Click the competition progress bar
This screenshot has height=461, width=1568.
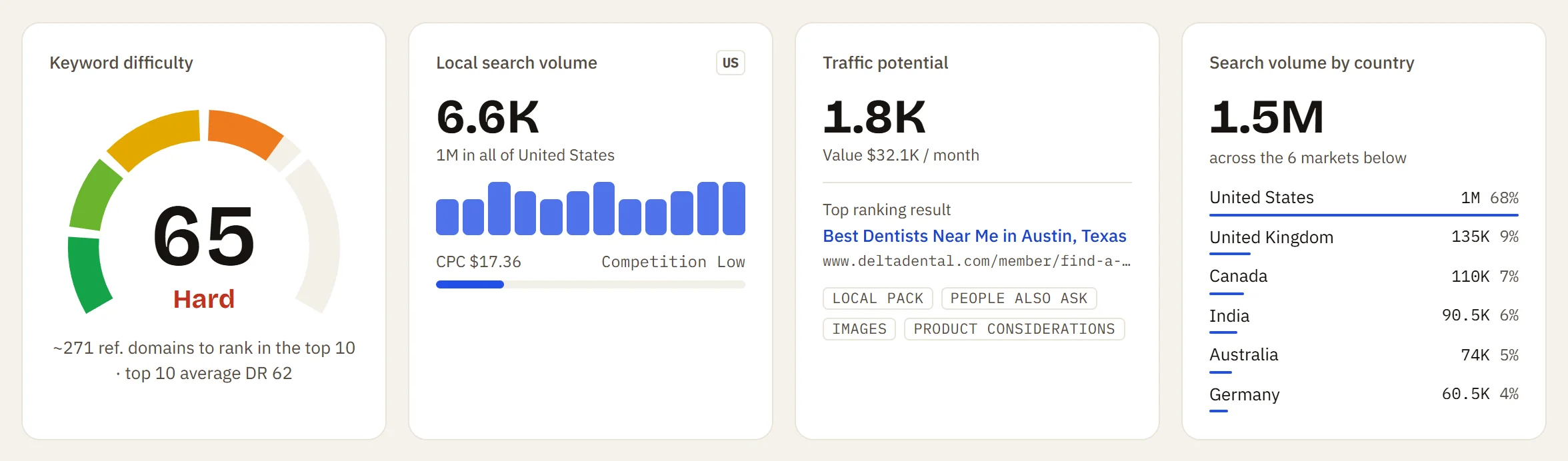pos(590,284)
